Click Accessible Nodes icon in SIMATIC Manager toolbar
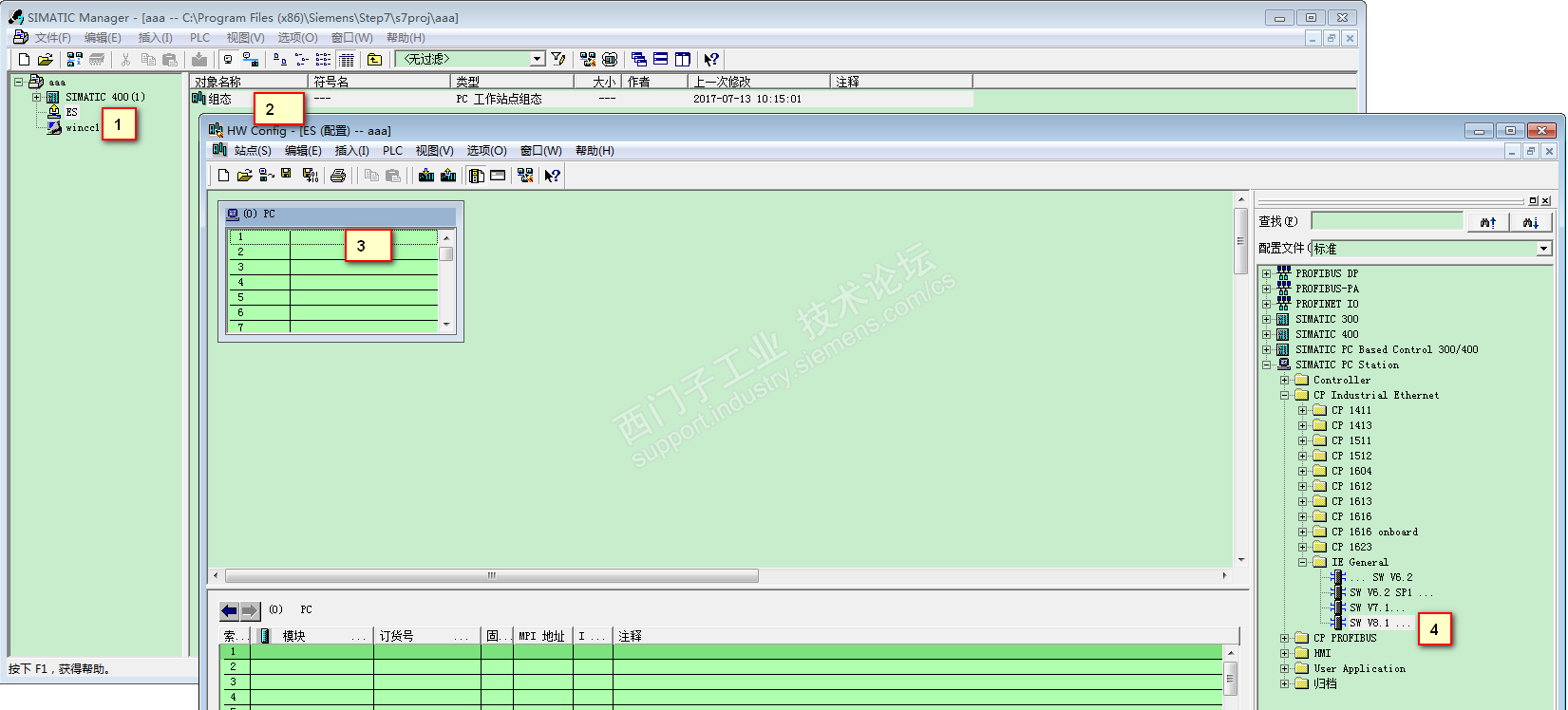This screenshot has height=710, width=1568. pyautogui.click(x=74, y=59)
